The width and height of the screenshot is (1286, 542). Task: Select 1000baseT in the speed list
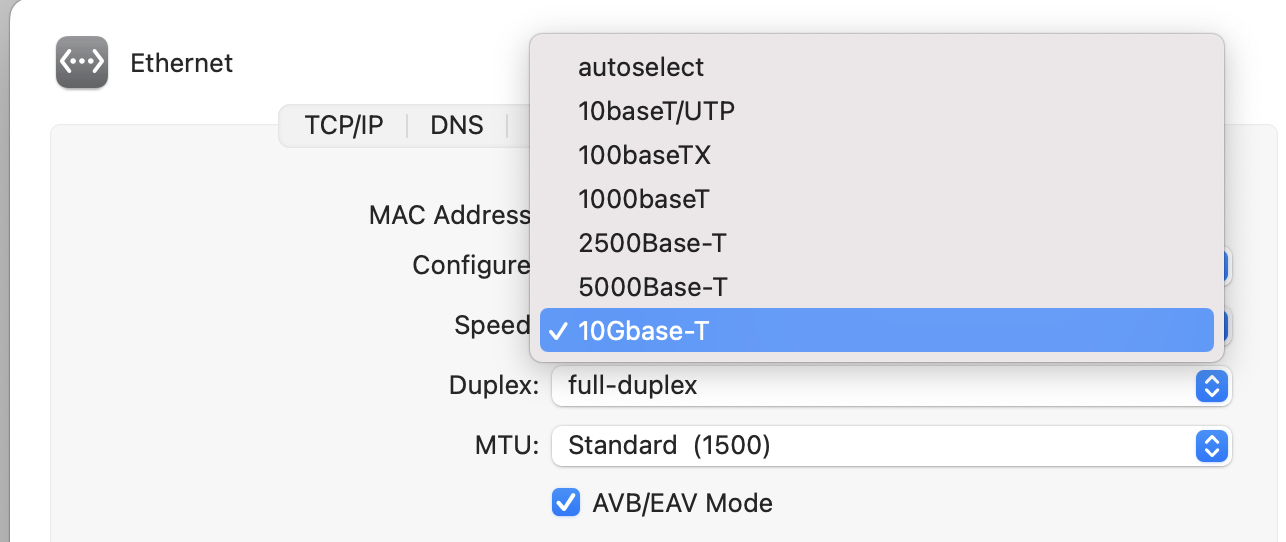coord(643,199)
